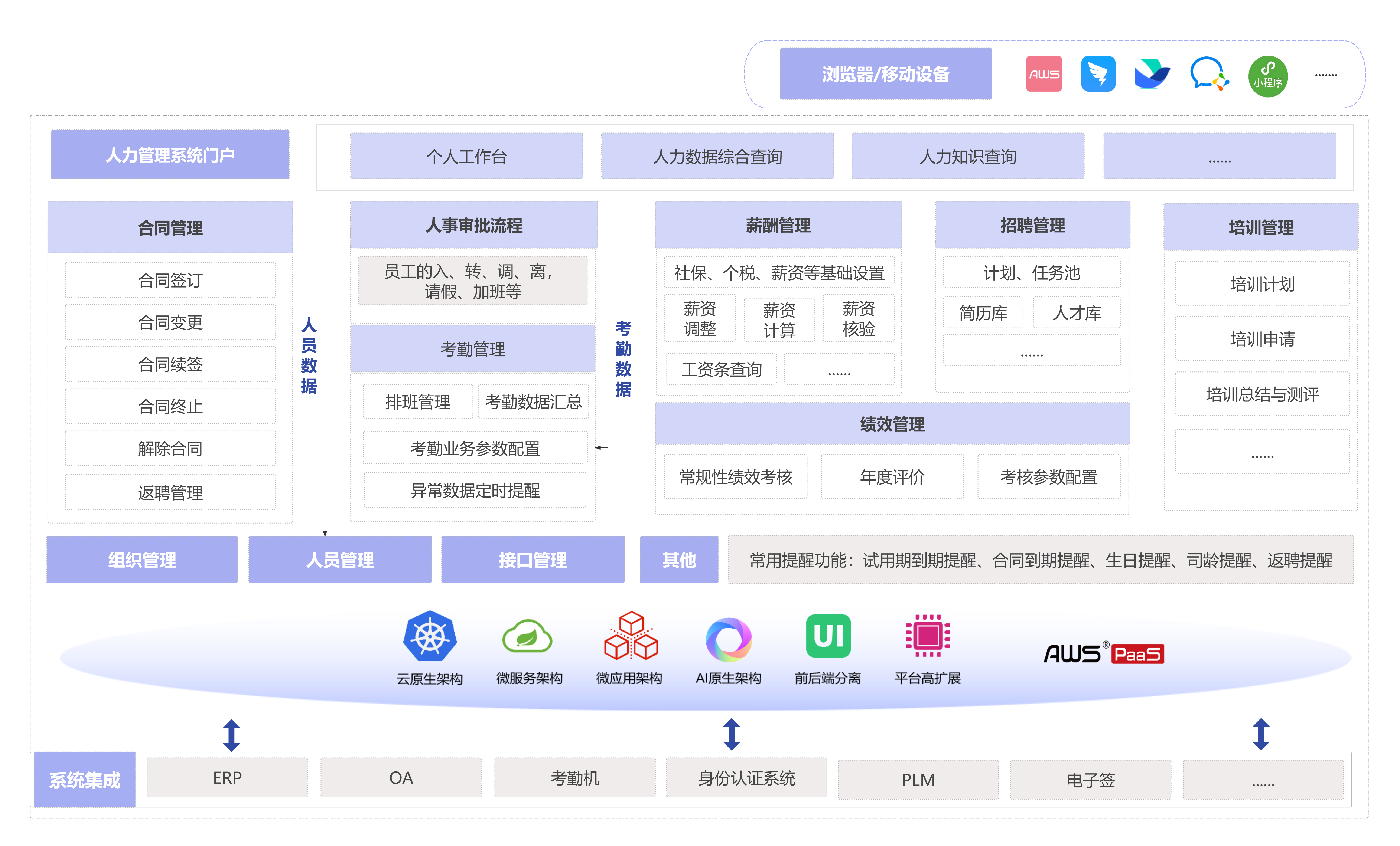Click the 人才库 box
Image resolution: width=1400 pixels, height=846 pixels.
click(1077, 312)
